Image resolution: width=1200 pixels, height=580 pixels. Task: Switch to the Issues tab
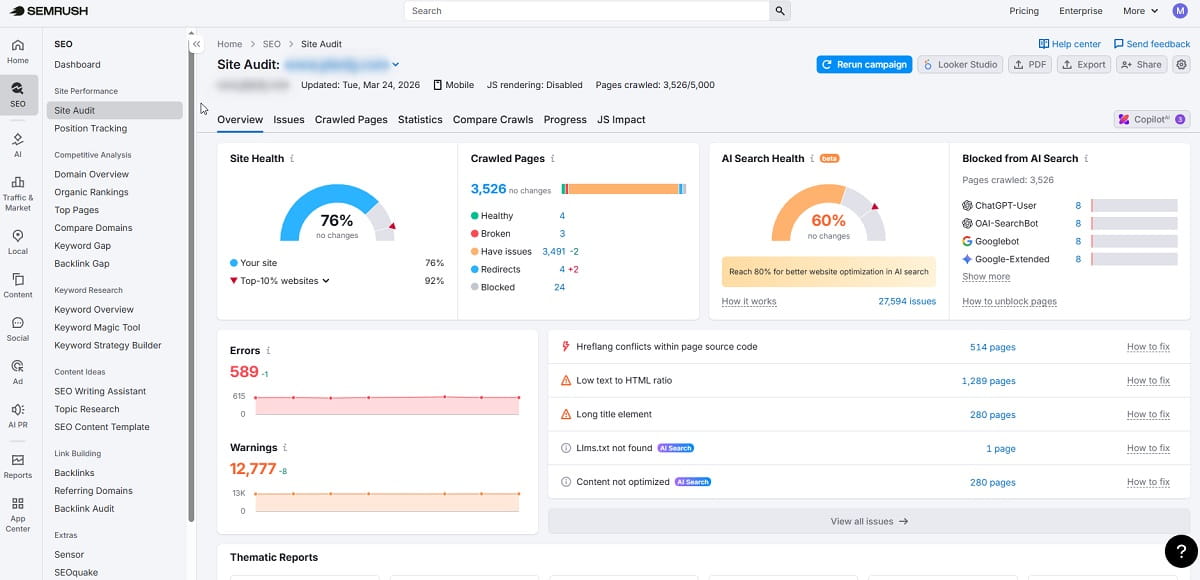tap(289, 119)
